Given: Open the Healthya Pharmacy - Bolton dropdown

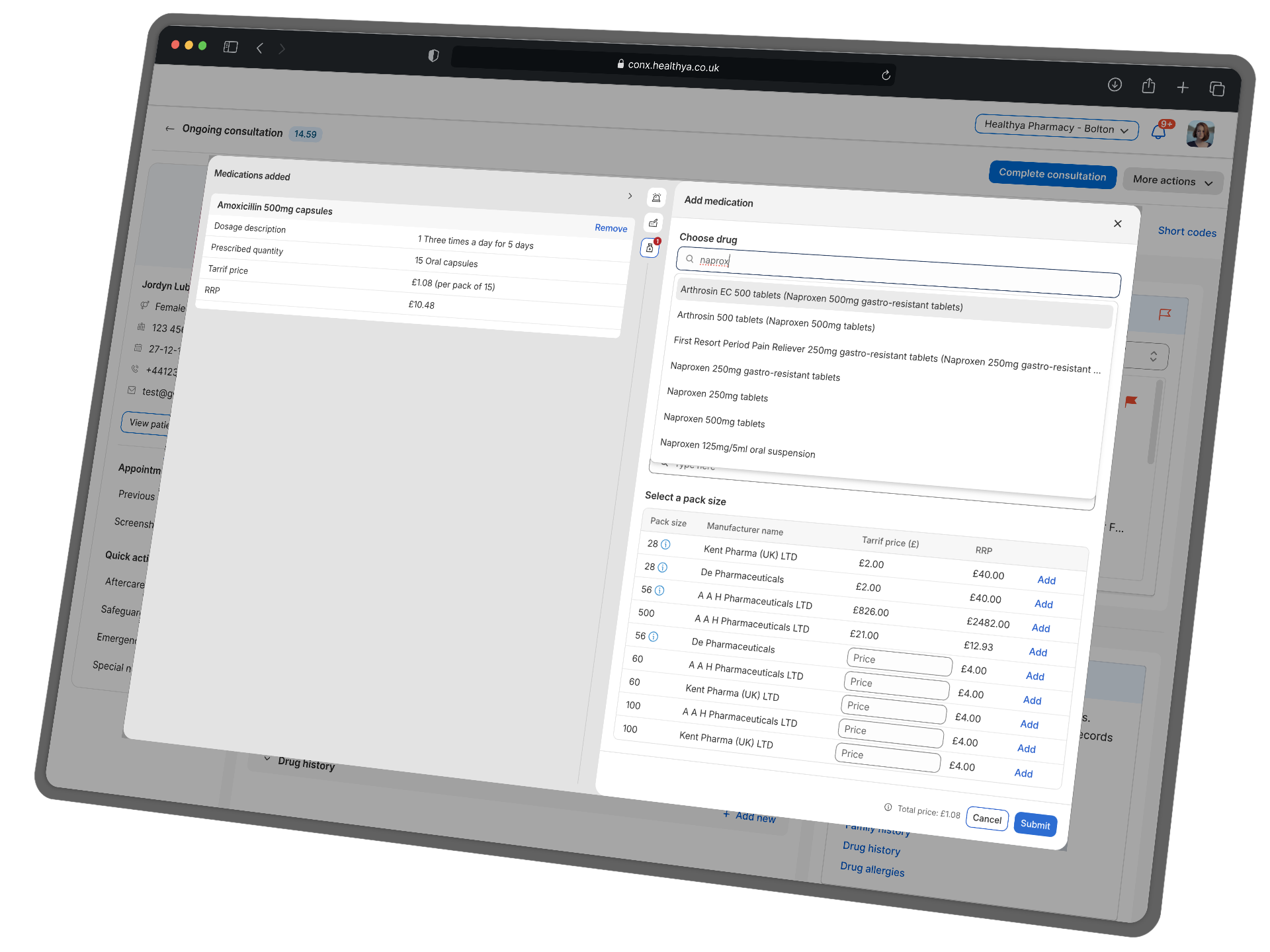Looking at the screenshot, I should [1056, 127].
